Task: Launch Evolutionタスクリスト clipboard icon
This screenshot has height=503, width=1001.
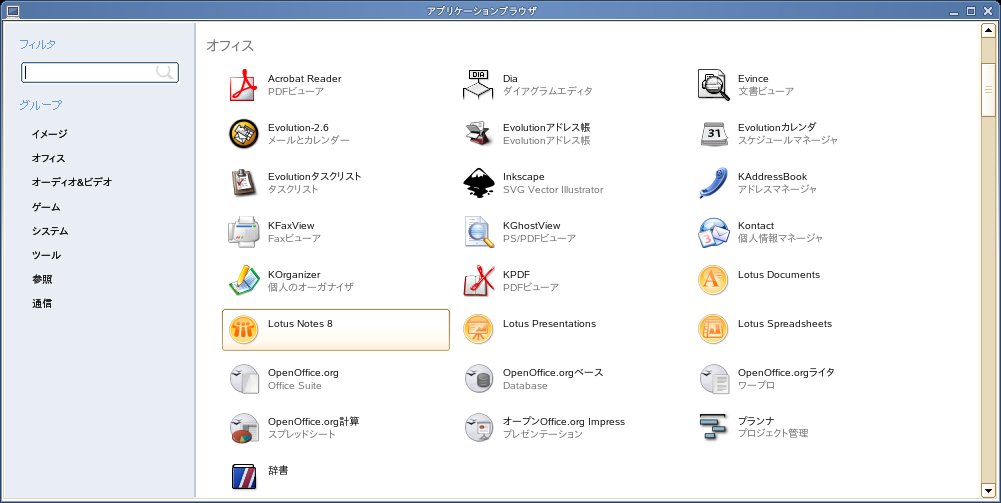Action: (243, 183)
